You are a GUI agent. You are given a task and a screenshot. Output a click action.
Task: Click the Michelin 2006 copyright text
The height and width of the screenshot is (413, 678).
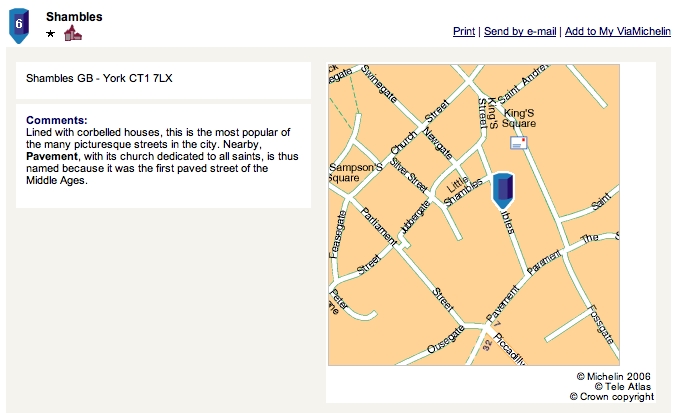[613, 376]
